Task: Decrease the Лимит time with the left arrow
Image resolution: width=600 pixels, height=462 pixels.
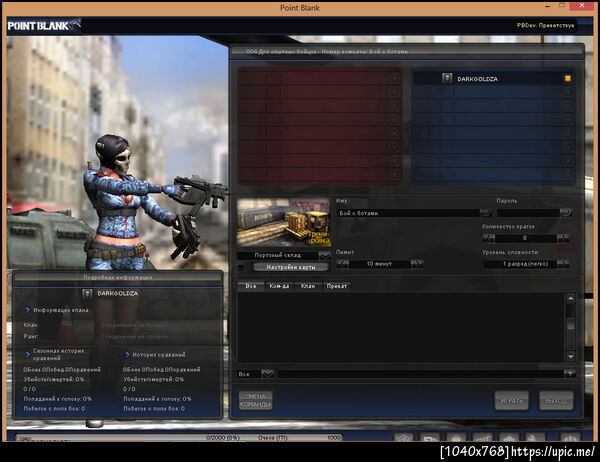Action: click(x=343, y=264)
